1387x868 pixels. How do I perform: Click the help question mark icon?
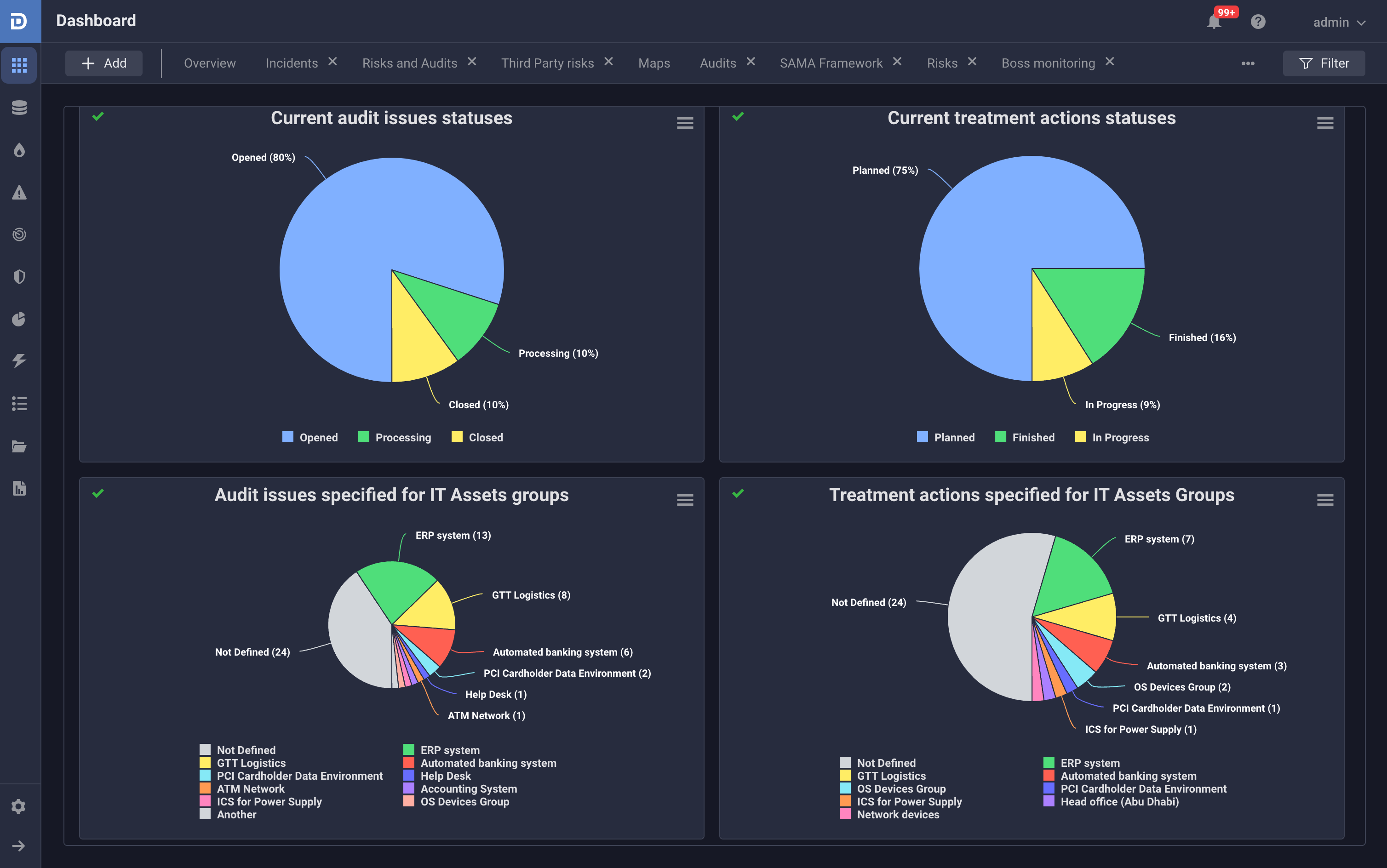pos(1258,22)
